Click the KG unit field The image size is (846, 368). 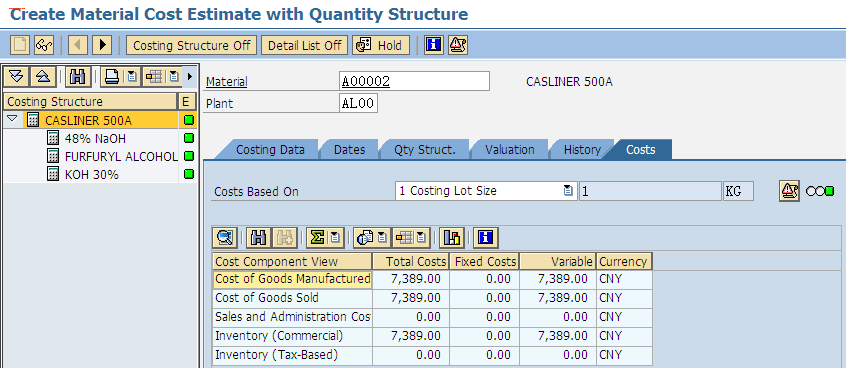738,191
